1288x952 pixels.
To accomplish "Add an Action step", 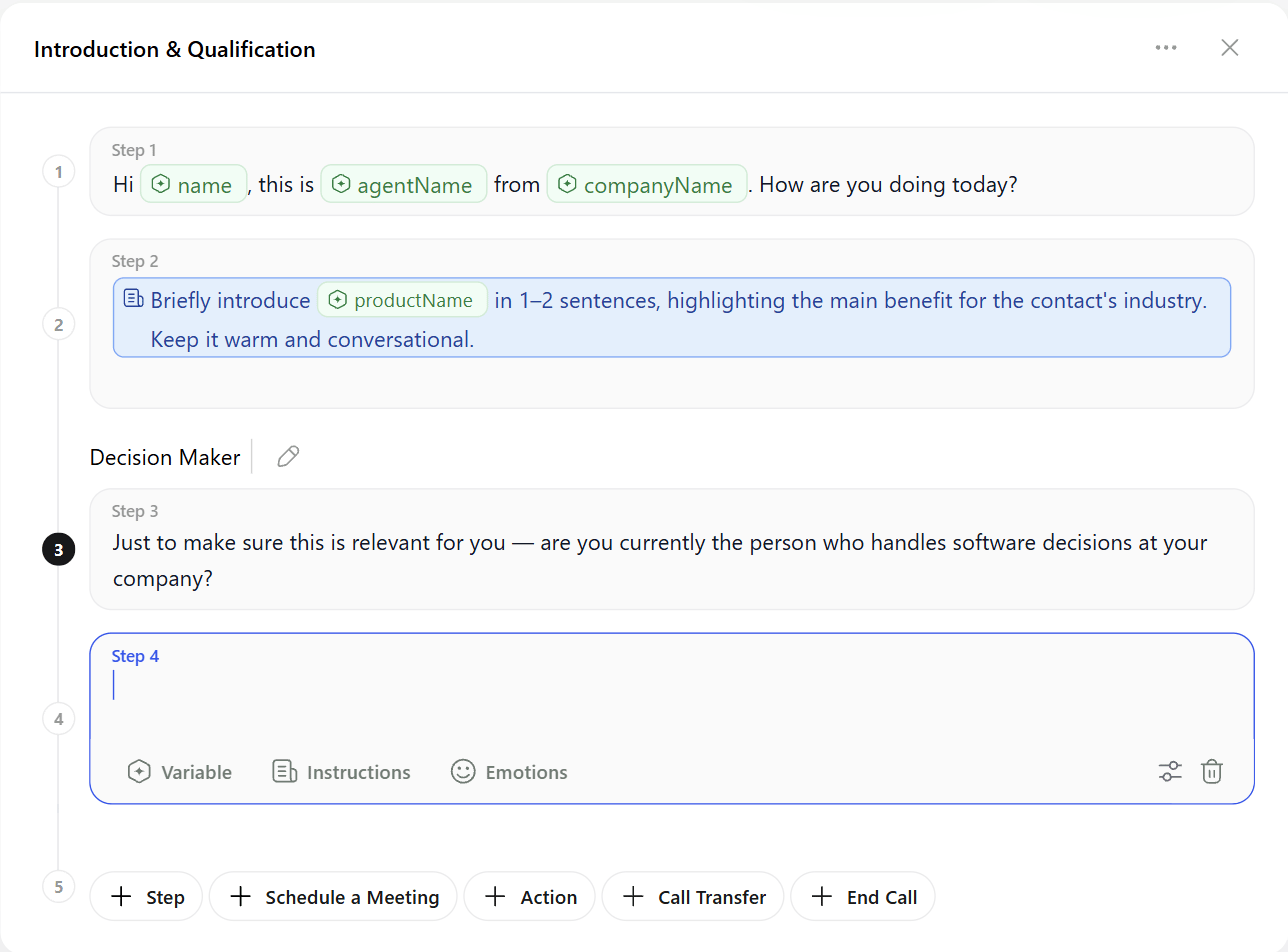I will point(530,897).
